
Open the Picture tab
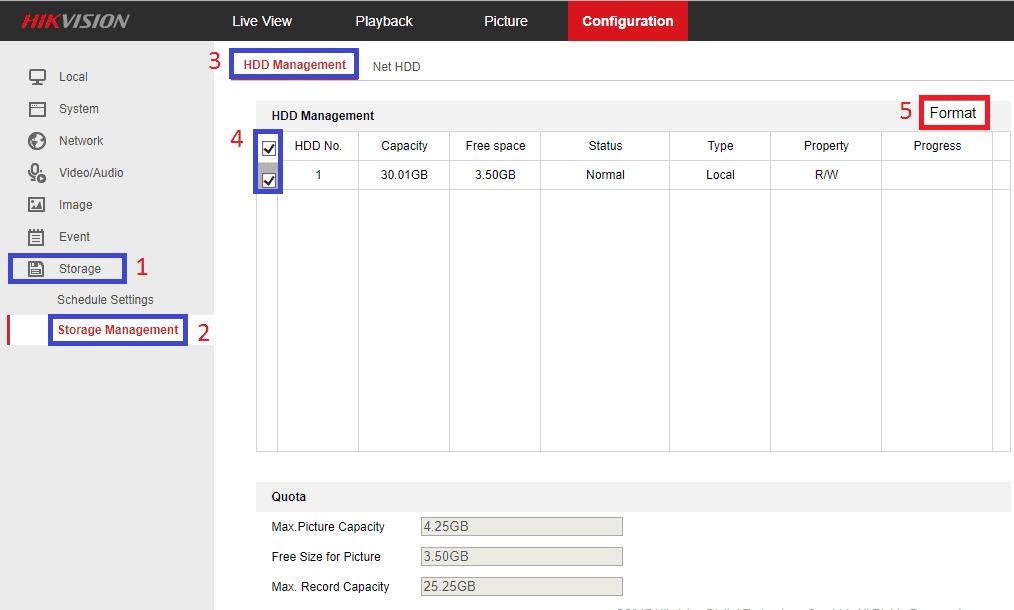coord(506,21)
